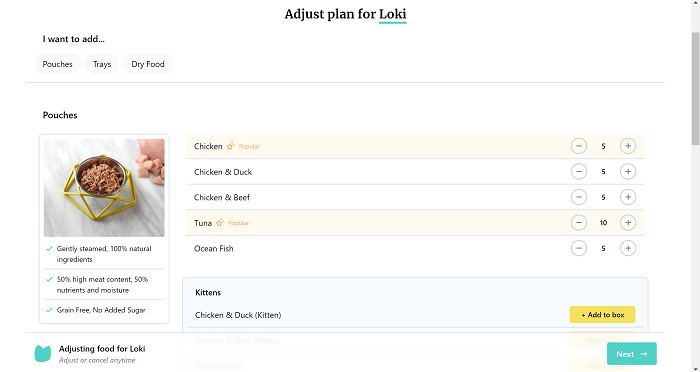Jump to the Dry Food section
Viewport: 700px width, 372px height.
tap(148, 64)
